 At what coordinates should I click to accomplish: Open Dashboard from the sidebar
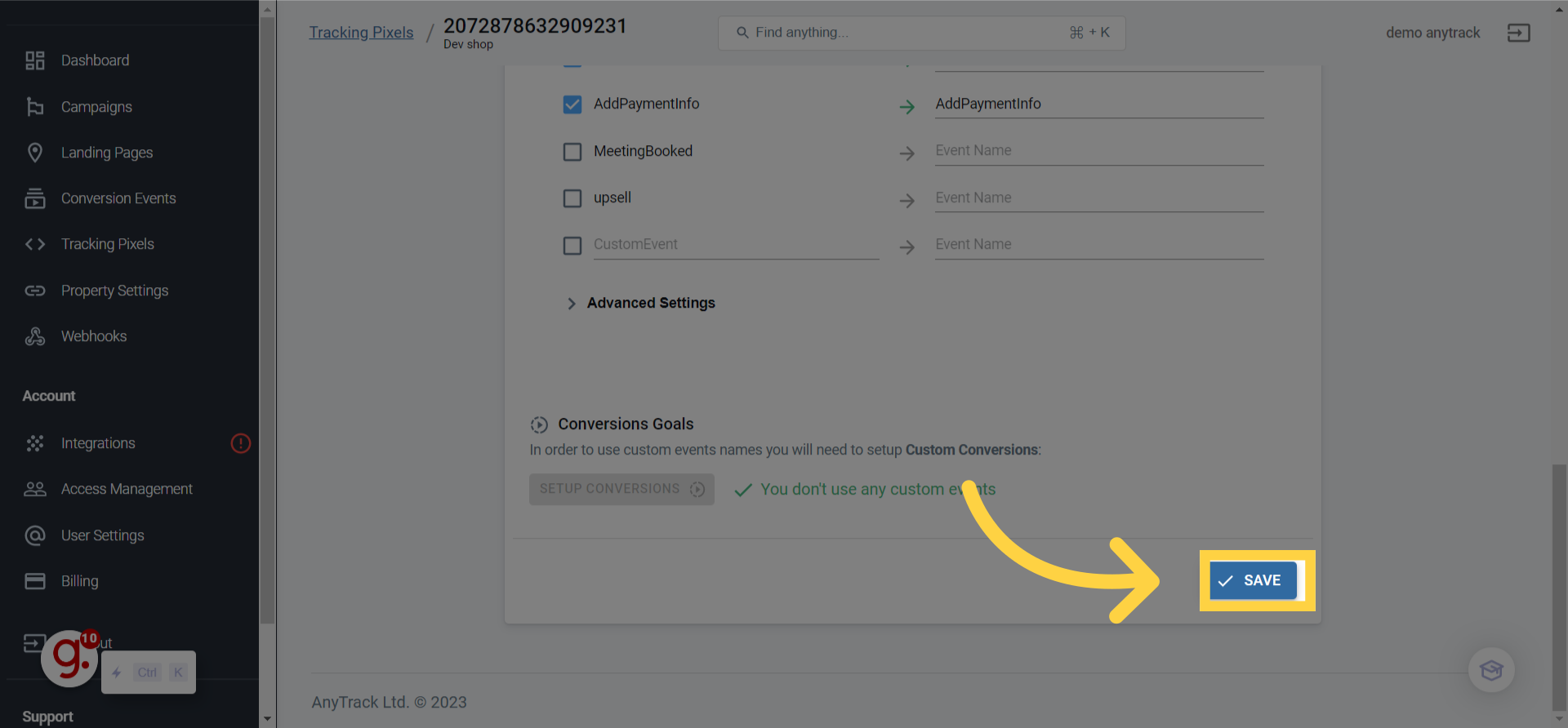96,60
